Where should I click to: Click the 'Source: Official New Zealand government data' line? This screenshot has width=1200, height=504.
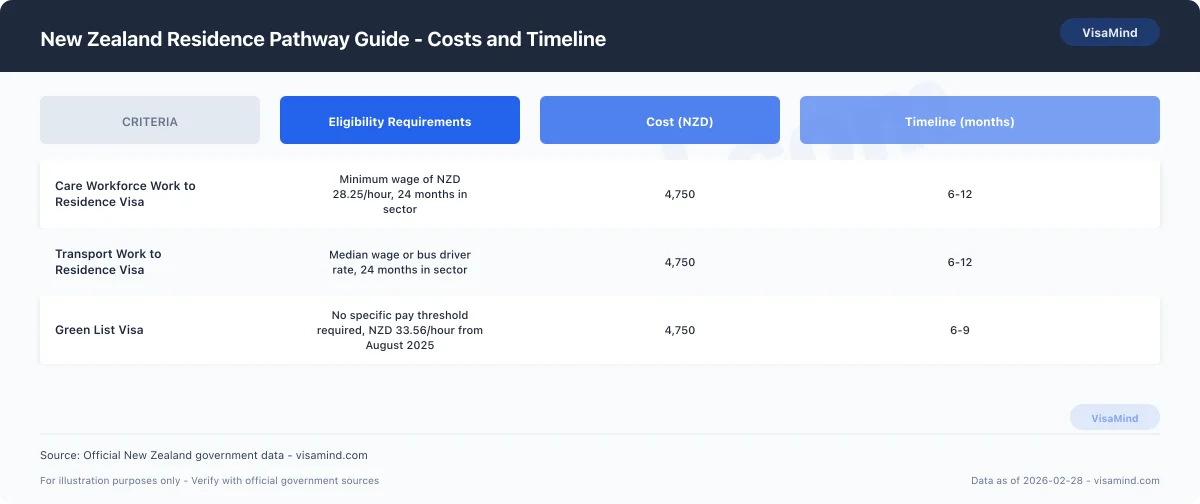[x=204, y=455]
